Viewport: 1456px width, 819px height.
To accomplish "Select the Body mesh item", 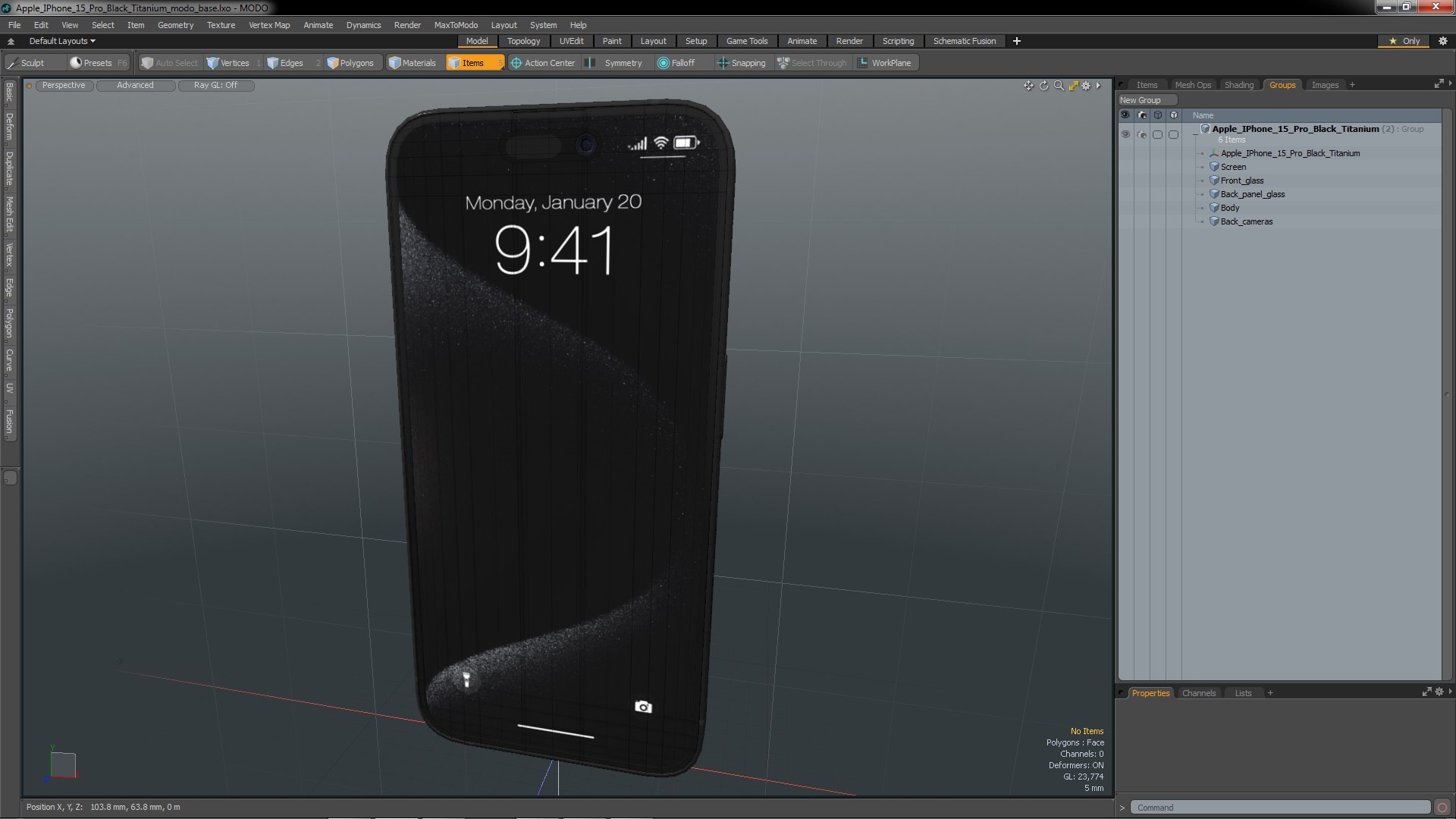I will 1229,208.
